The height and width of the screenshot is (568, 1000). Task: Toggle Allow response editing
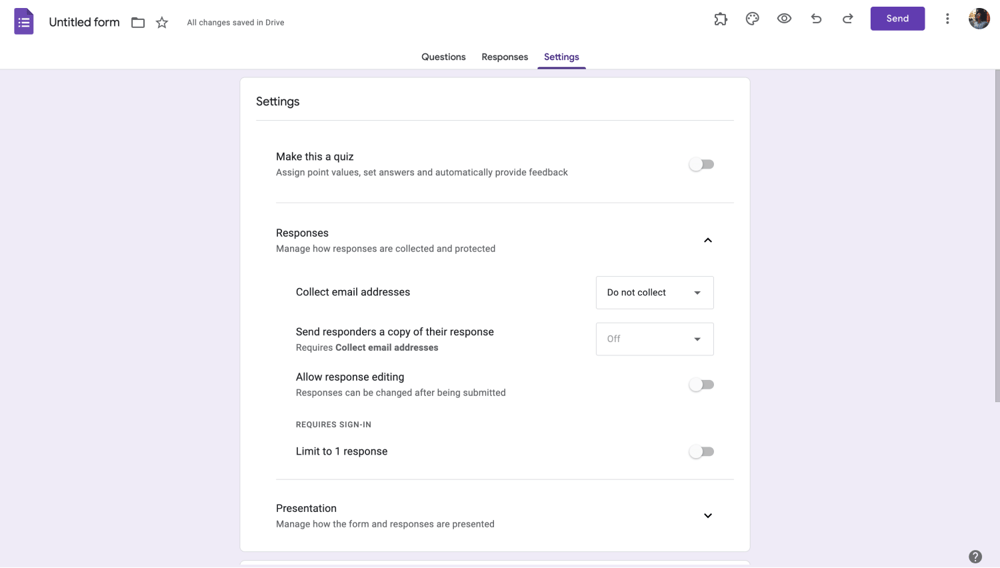pyautogui.click(x=702, y=384)
